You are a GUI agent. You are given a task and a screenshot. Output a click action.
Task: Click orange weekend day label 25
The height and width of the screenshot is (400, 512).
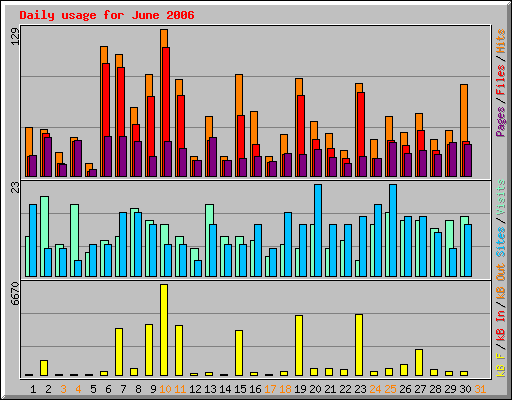click(390, 389)
